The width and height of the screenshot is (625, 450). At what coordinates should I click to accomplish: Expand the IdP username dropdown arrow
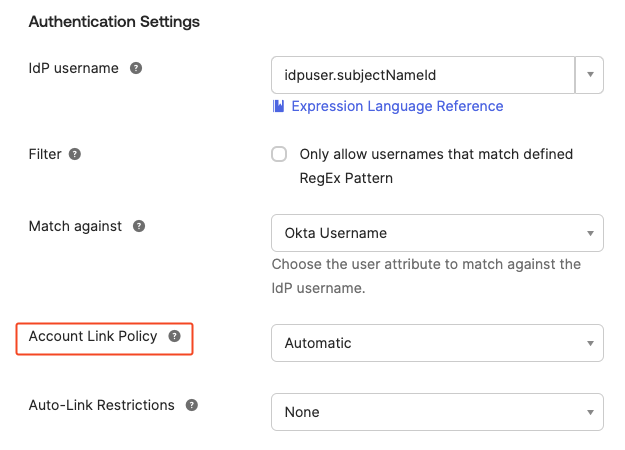[x=589, y=75]
